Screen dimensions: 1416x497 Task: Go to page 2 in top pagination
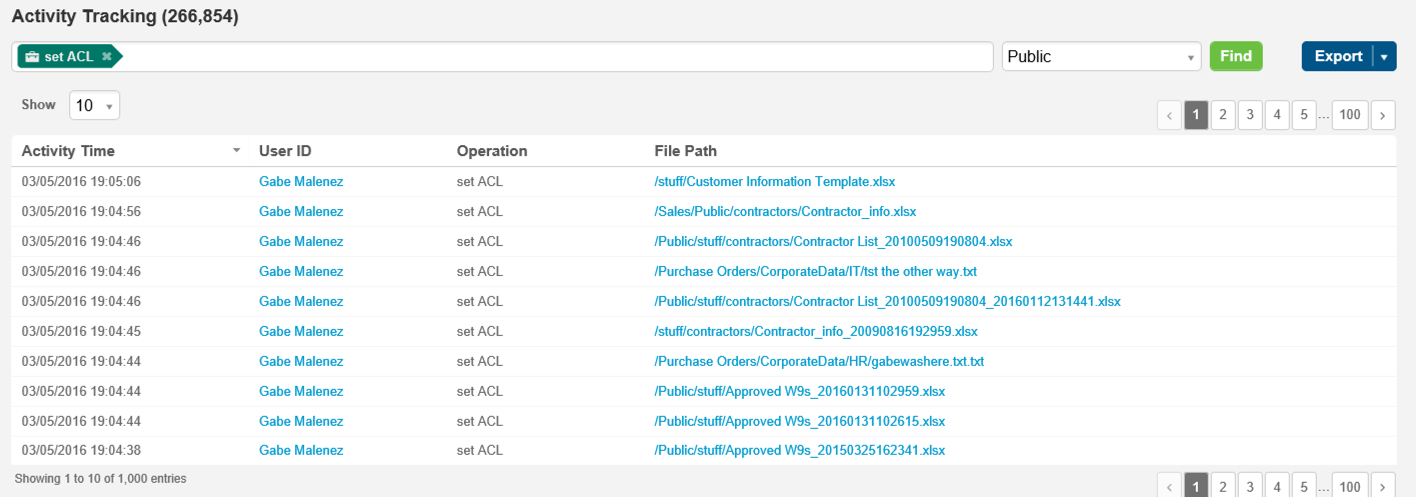click(x=1222, y=115)
